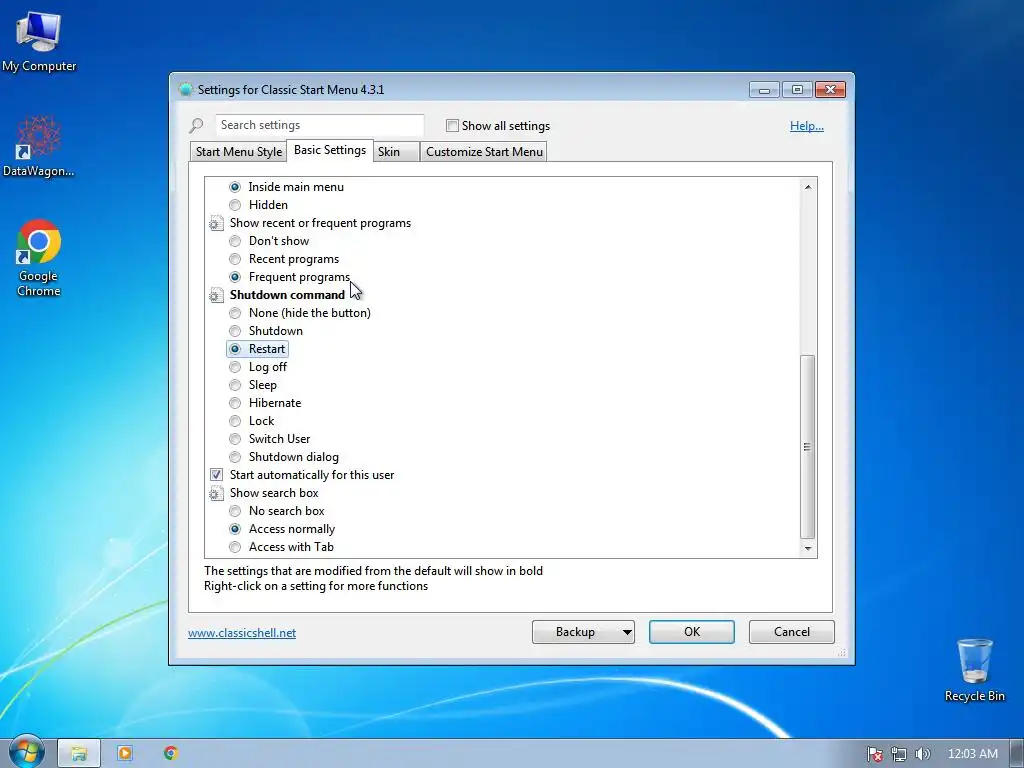Click OK to apply settings

click(x=692, y=632)
